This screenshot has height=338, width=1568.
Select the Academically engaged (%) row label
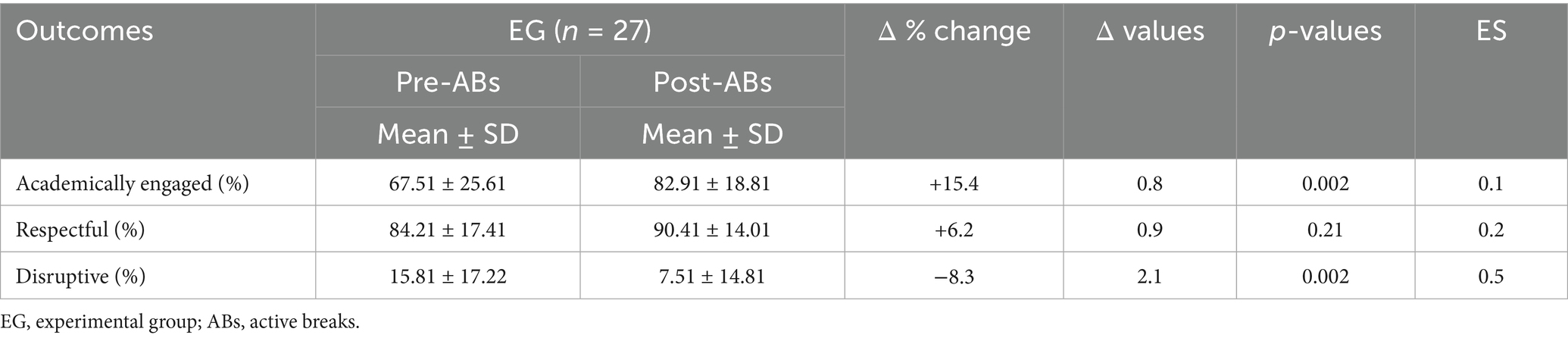(133, 183)
